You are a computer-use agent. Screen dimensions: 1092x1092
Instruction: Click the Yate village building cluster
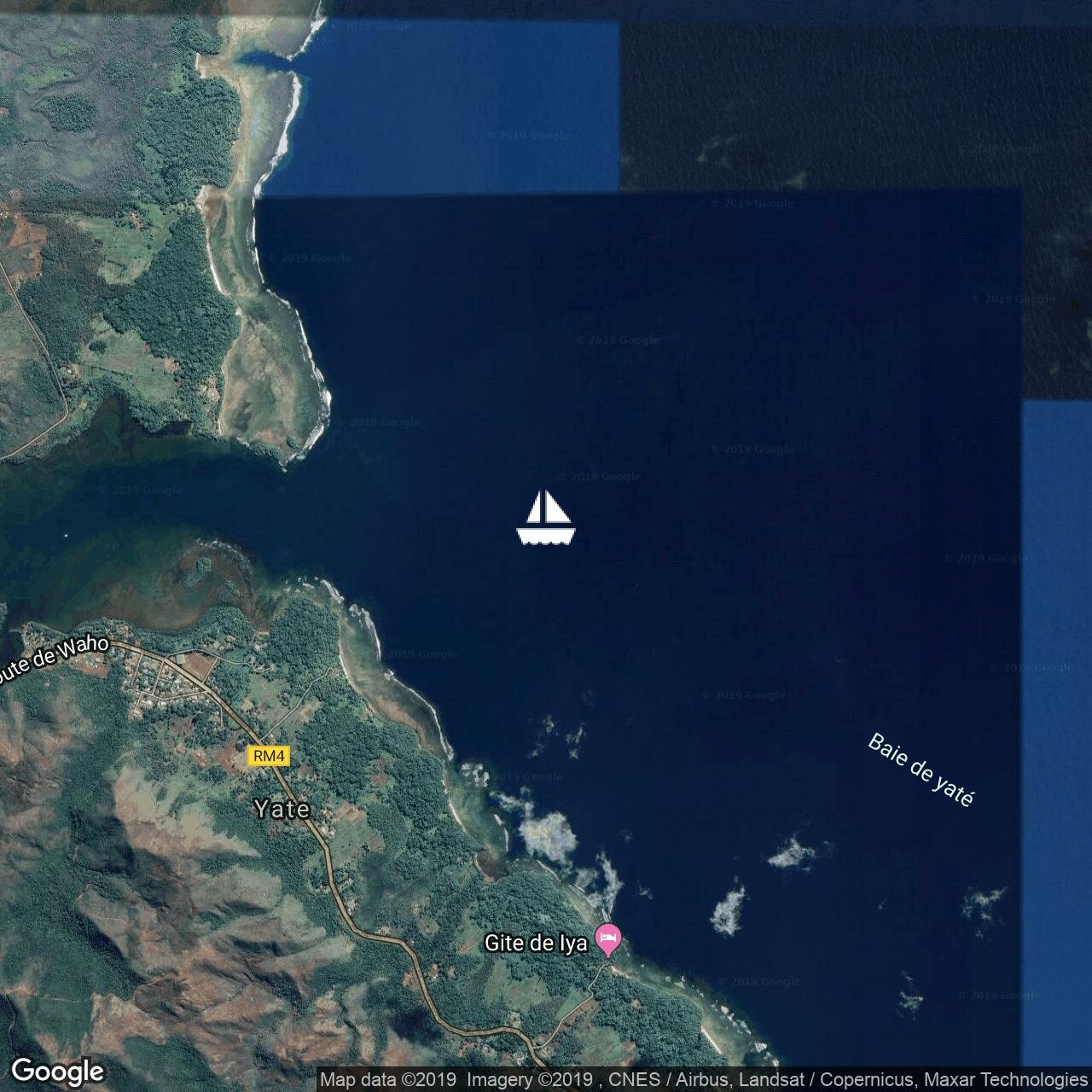[x=162, y=682]
